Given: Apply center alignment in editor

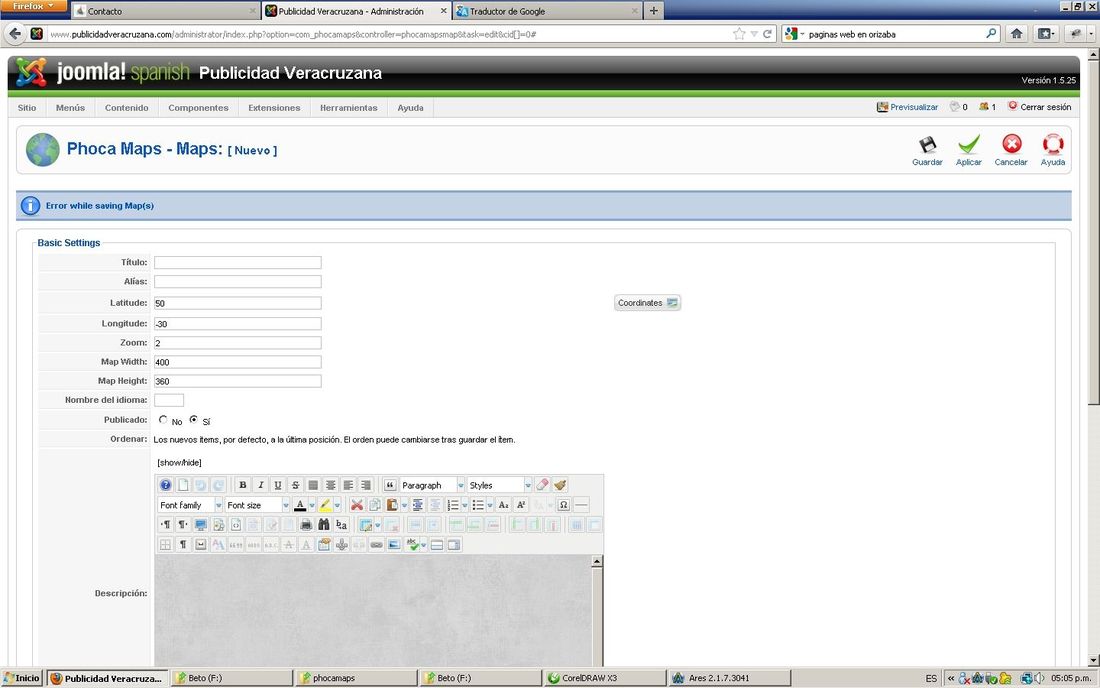Looking at the screenshot, I should click(x=330, y=485).
